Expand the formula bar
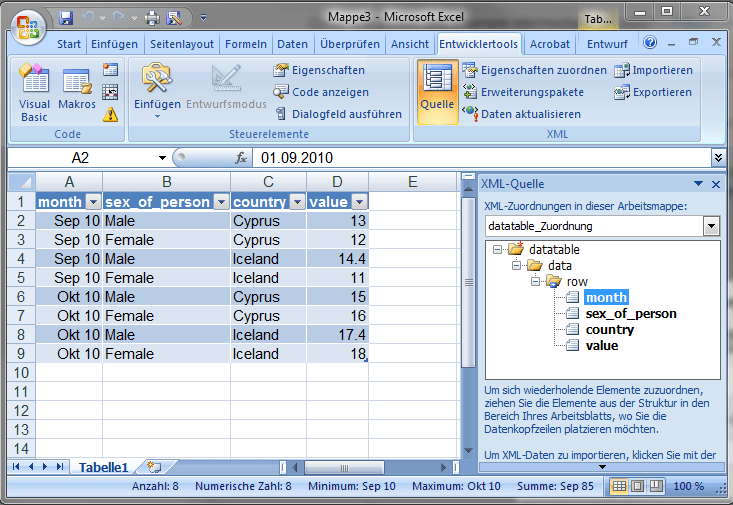The height and width of the screenshot is (505, 733). (718, 158)
